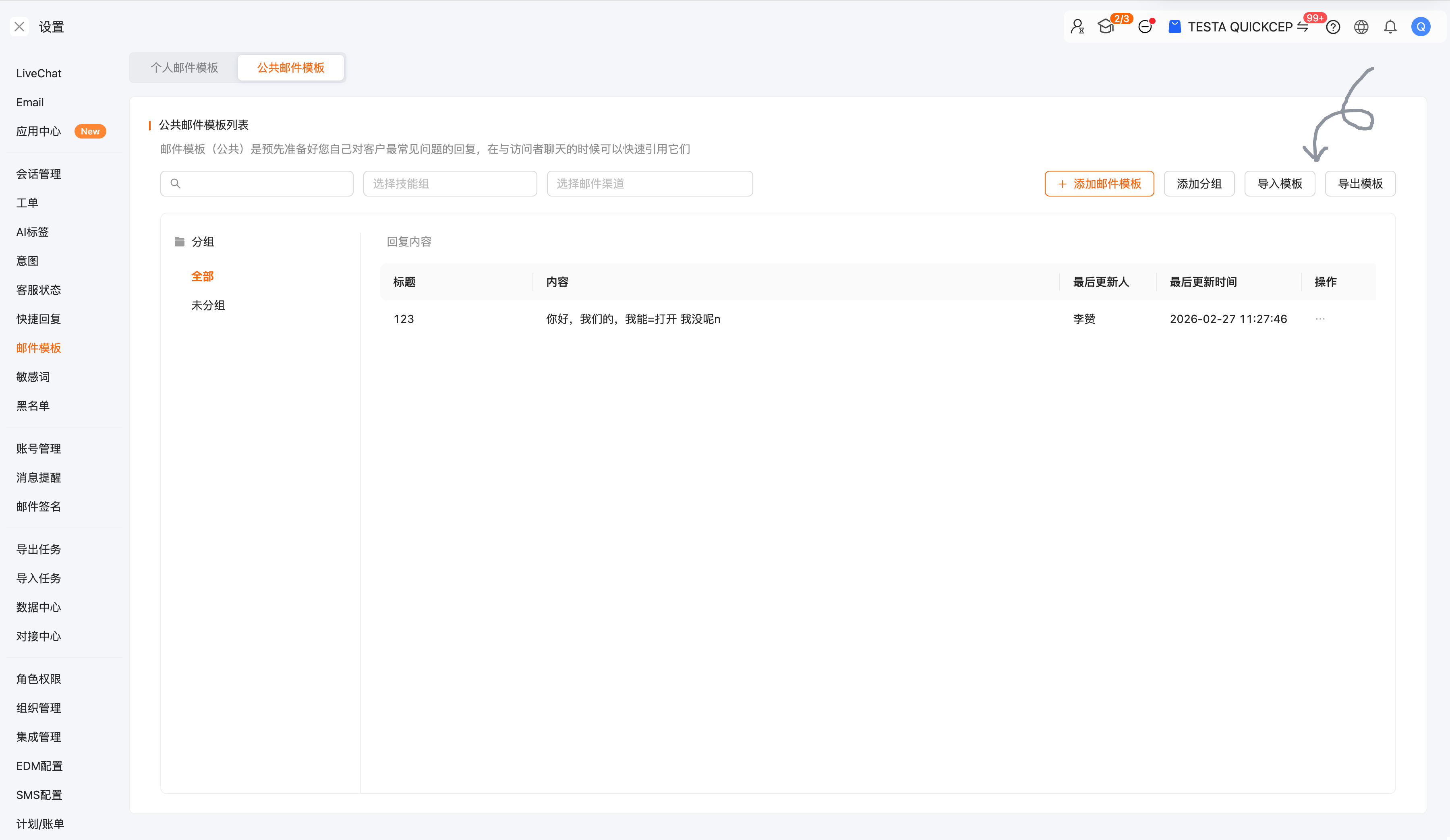Click the 导出模板 button
Image resolution: width=1450 pixels, height=840 pixels.
pos(1360,184)
